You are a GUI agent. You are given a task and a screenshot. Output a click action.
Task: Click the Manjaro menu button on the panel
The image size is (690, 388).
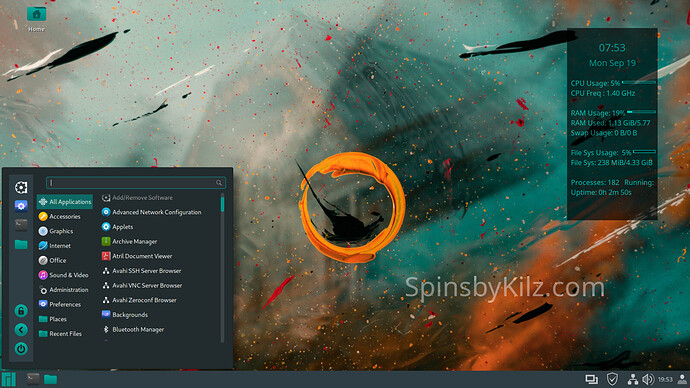click(x=9, y=379)
